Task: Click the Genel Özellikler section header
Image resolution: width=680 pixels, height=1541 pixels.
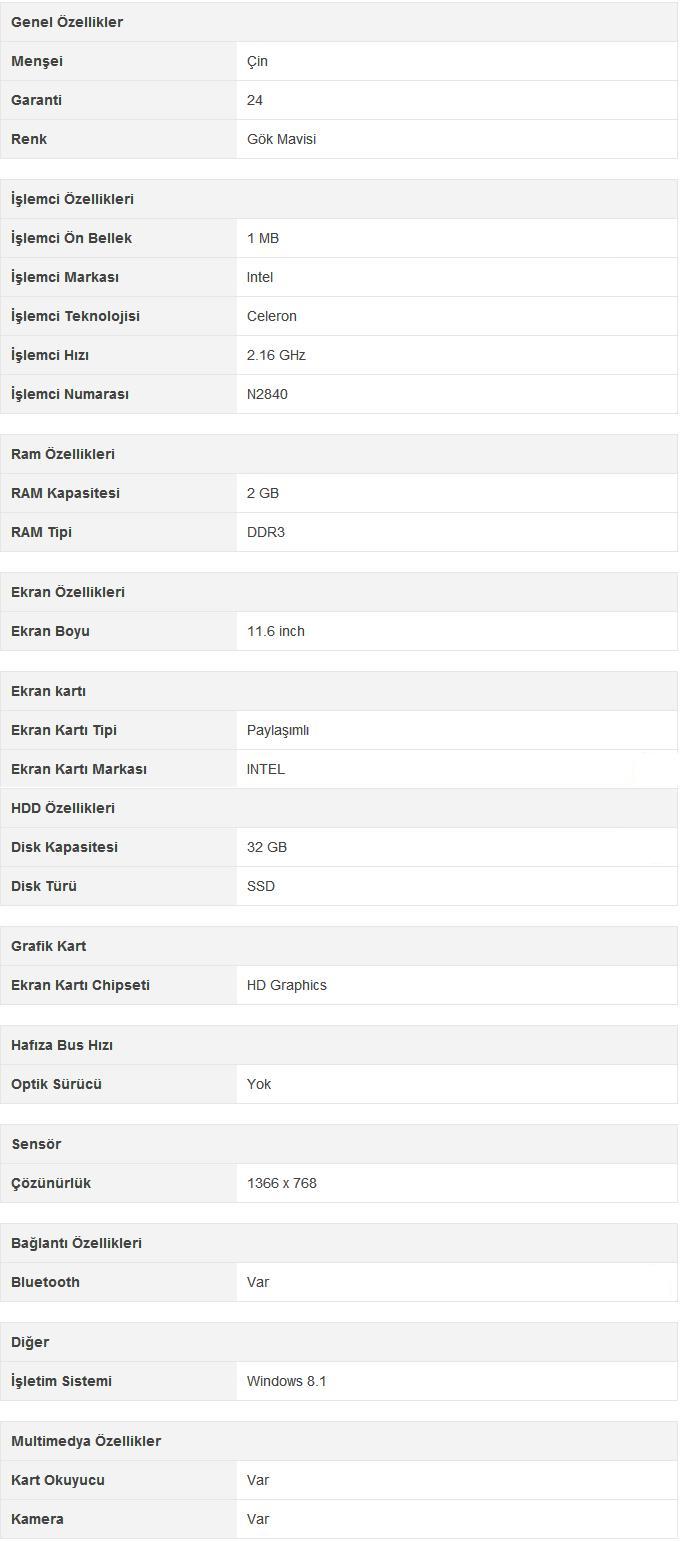Action: [x=339, y=22]
